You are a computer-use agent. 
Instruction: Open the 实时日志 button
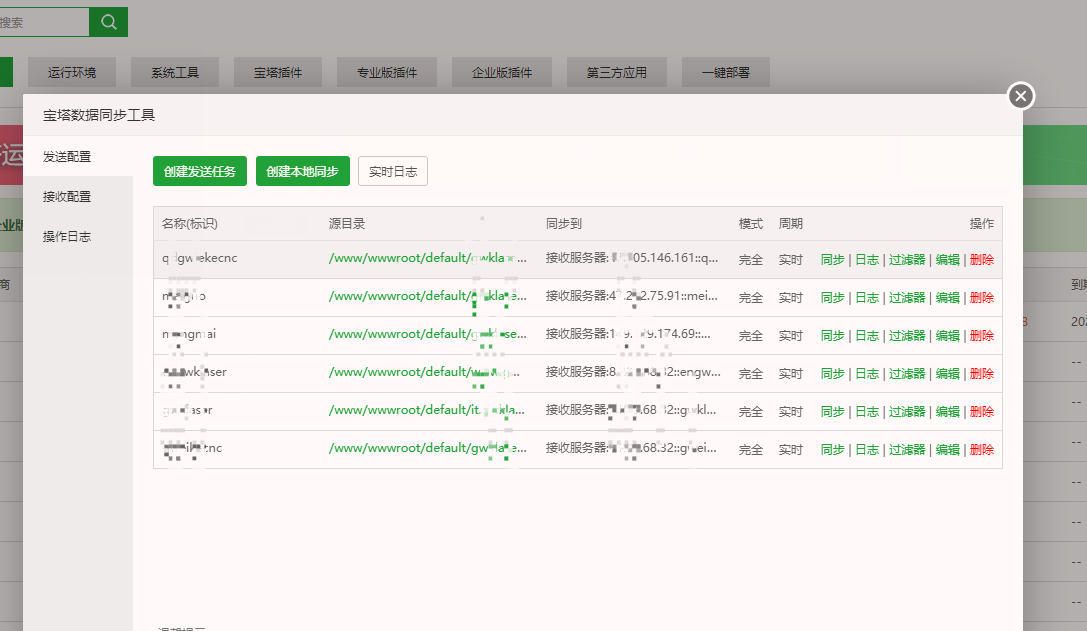pos(393,171)
